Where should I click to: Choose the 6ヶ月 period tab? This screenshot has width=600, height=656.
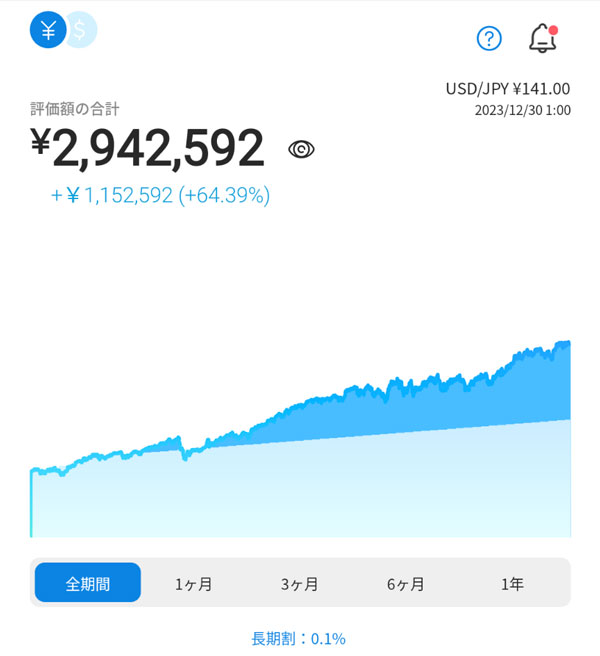[405, 583]
